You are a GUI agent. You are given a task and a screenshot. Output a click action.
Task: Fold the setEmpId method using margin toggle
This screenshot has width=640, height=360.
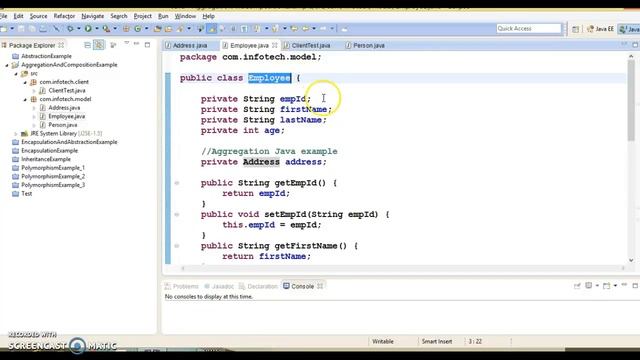pyautogui.click(x=177, y=214)
